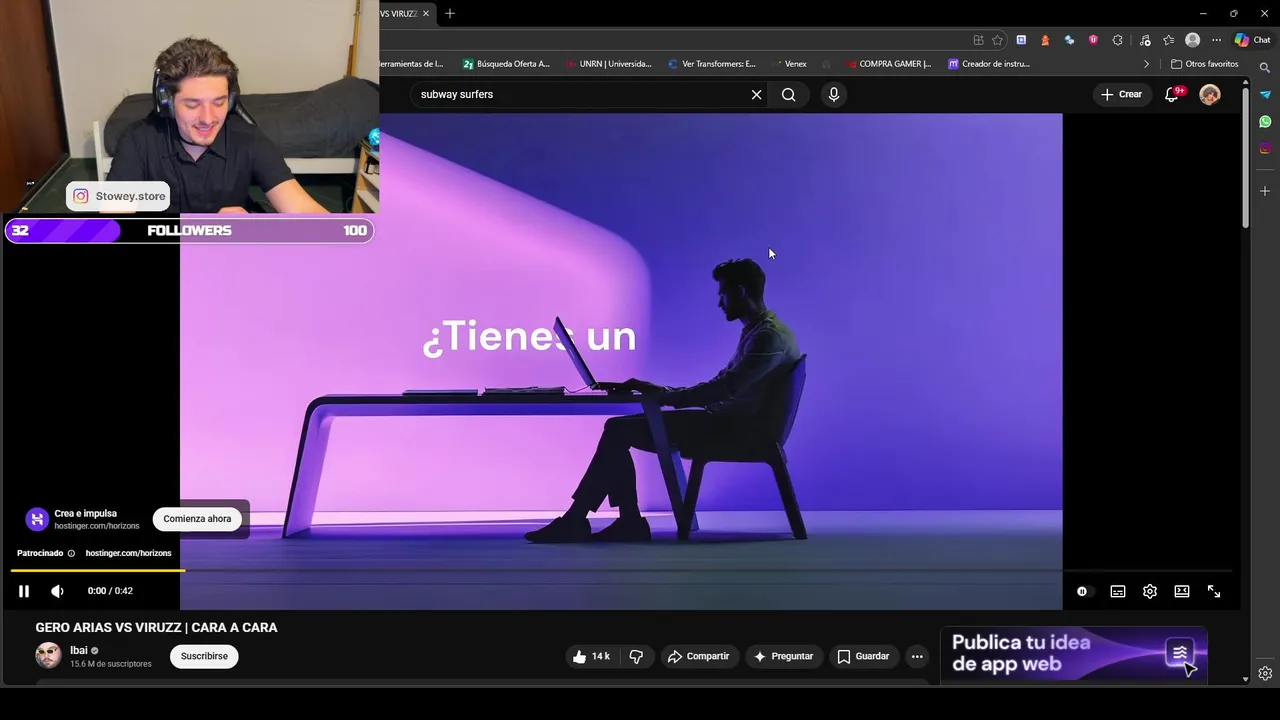Open Copilot Chat button
This screenshot has height=720, width=1280.
coord(1252,40)
